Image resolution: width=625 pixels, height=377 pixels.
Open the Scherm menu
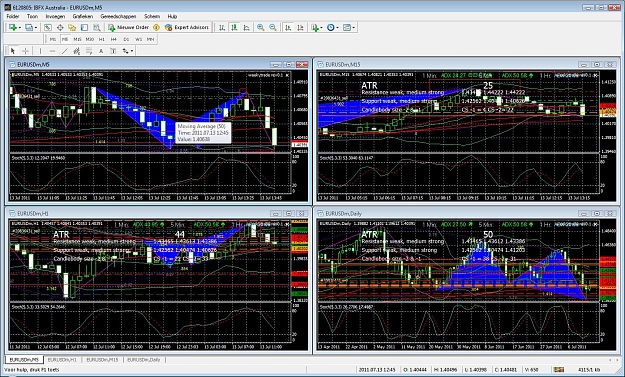[152, 16]
